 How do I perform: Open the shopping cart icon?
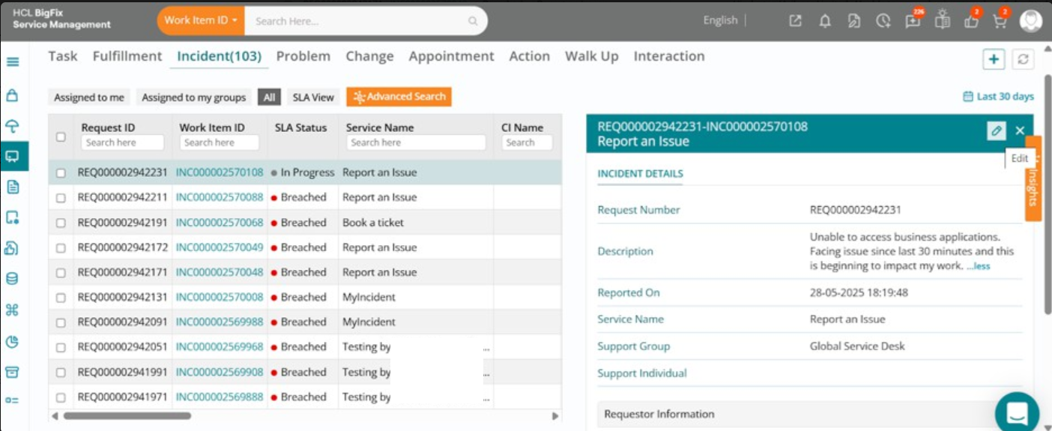pyautogui.click(x=1000, y=21)
